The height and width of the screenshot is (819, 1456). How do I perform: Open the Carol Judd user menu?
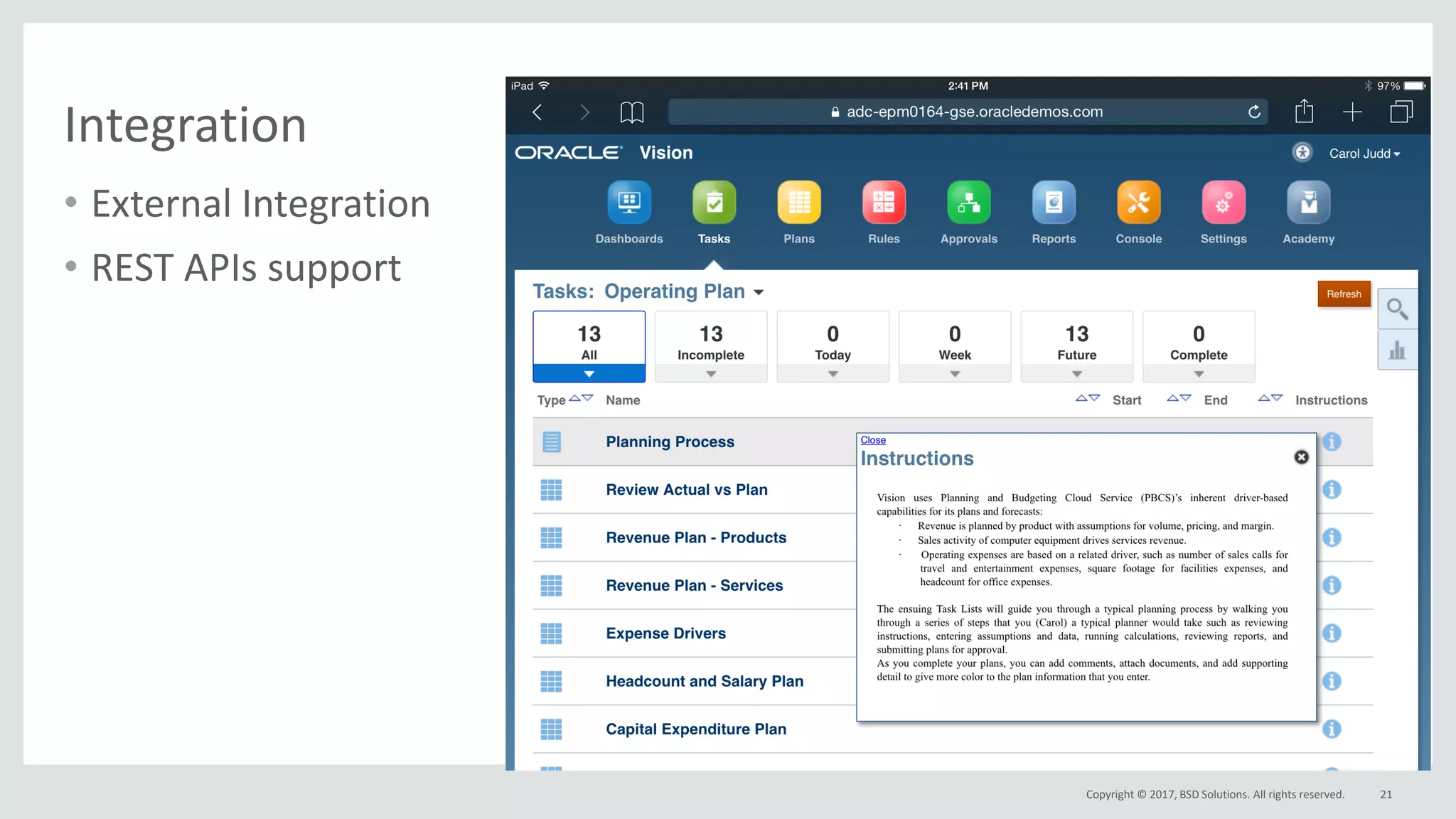[x=1364, y=154]
